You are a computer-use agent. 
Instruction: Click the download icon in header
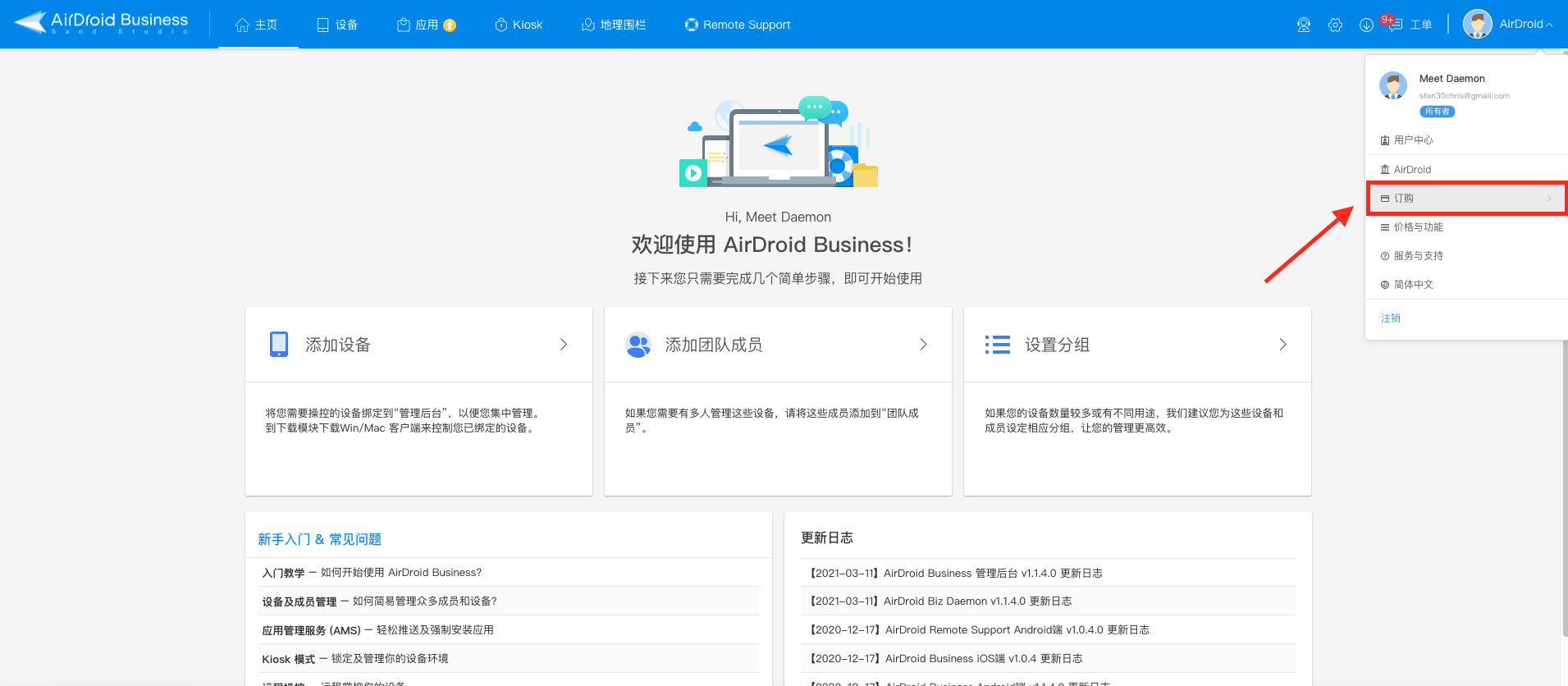click(x=1366, y=25)
